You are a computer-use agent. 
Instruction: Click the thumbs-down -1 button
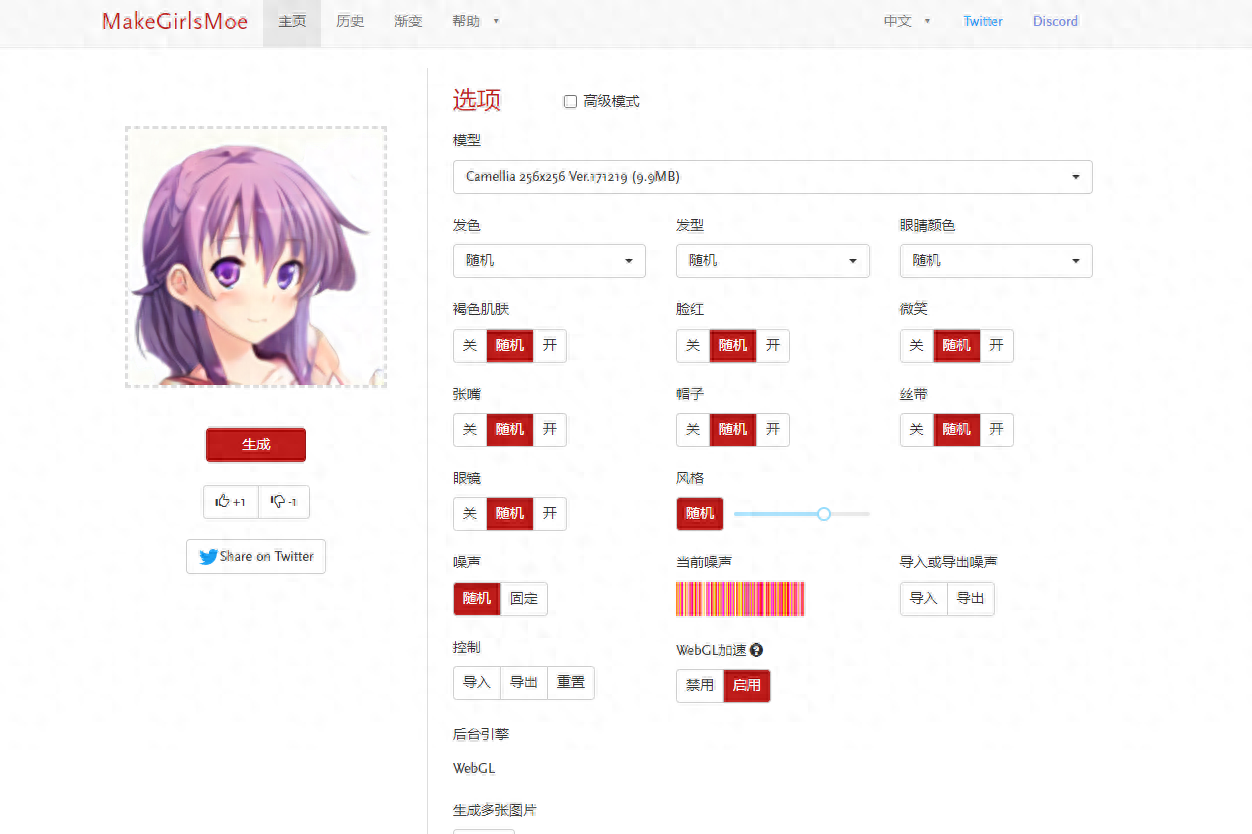click(x=284, y=502)
